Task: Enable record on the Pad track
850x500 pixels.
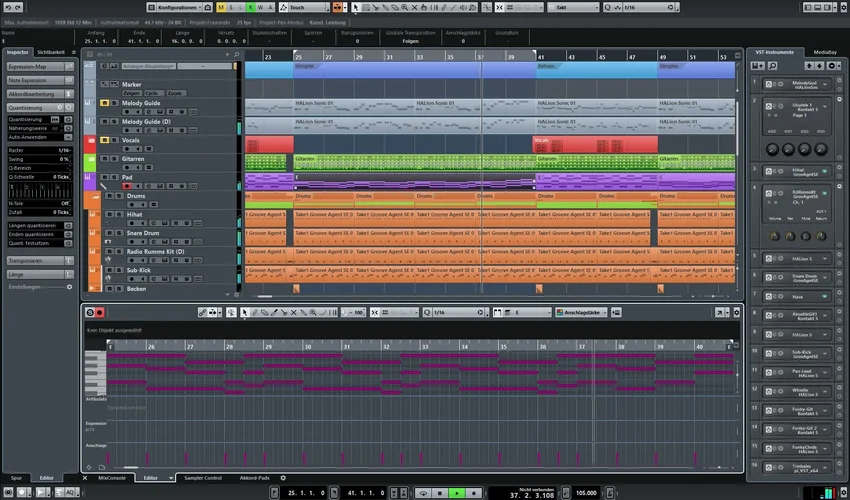Action: pos(126,186)
